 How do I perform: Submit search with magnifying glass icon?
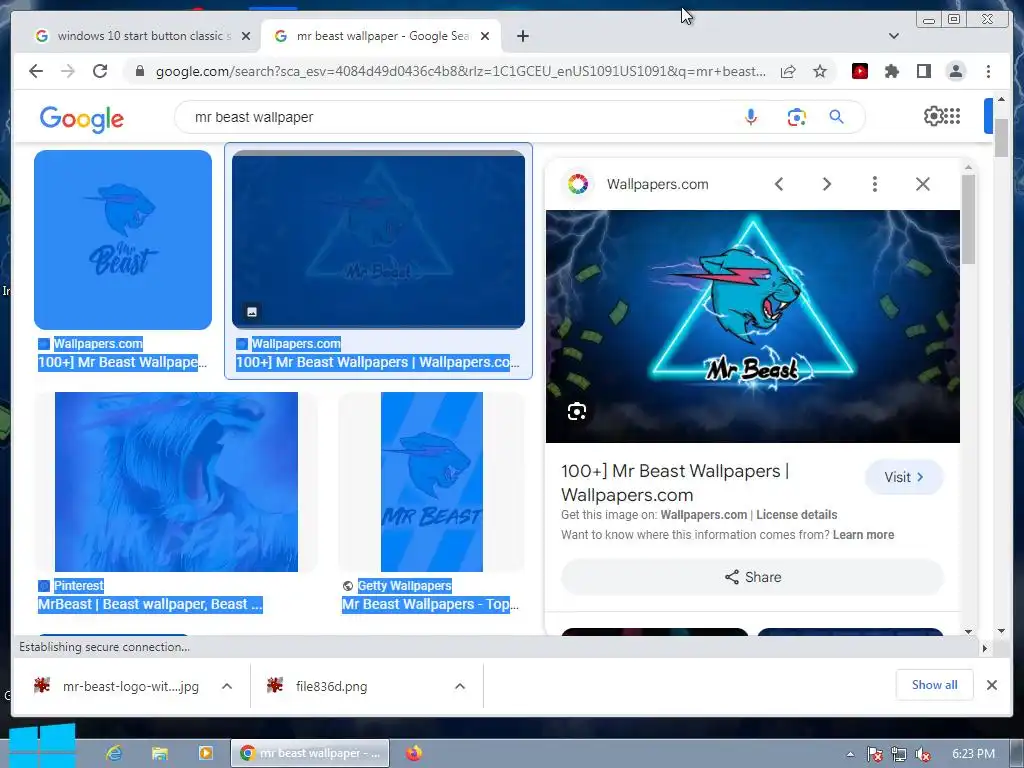coord(837,117)
